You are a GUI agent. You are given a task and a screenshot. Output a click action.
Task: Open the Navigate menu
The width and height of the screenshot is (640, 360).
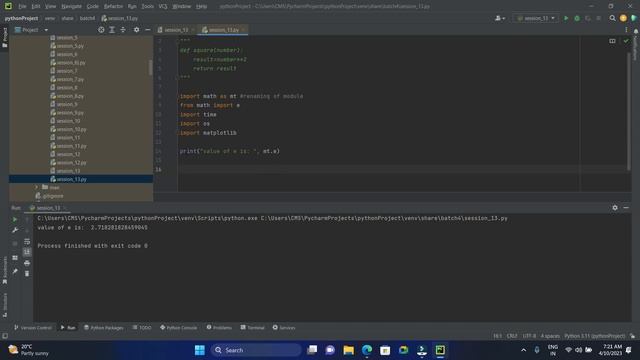coord(71,7)
